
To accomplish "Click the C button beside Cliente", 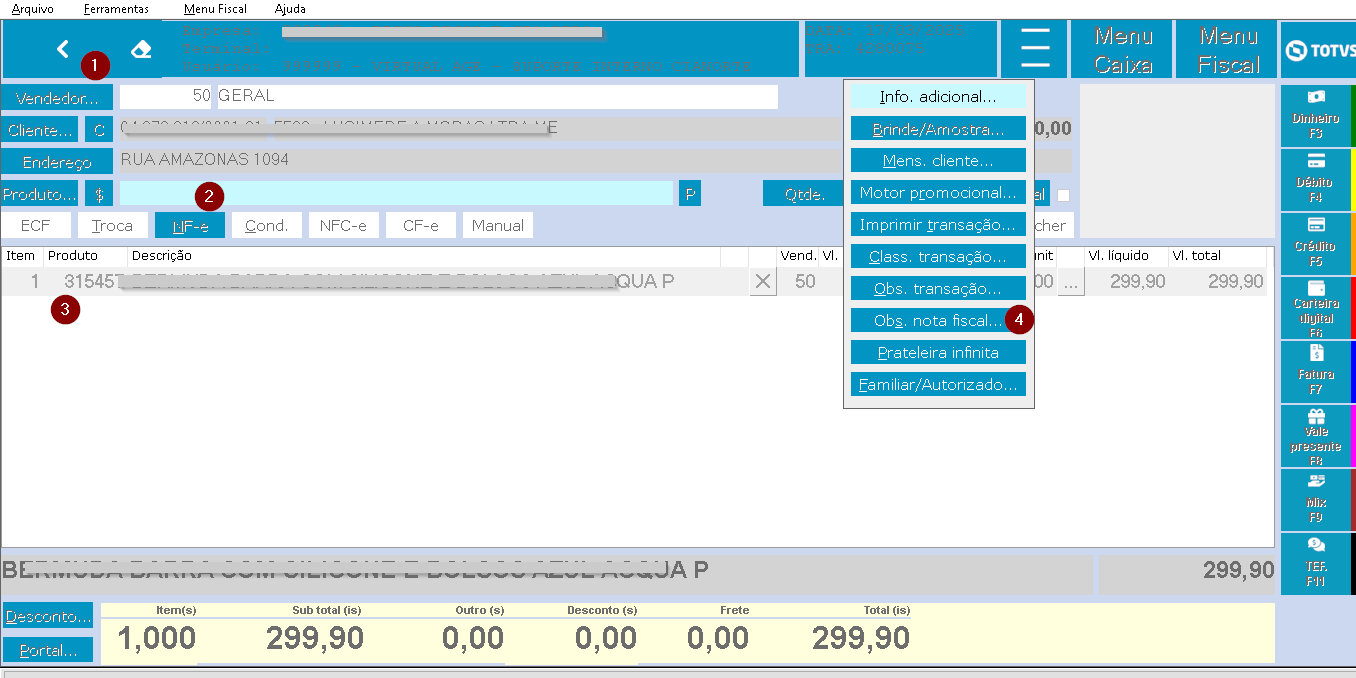I will [99, 130].
